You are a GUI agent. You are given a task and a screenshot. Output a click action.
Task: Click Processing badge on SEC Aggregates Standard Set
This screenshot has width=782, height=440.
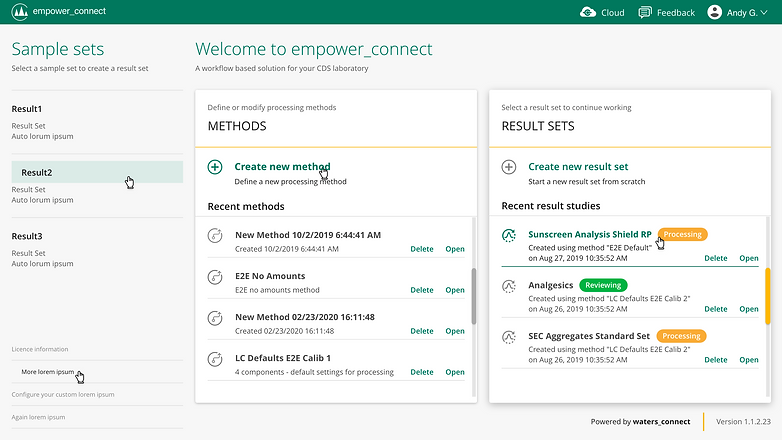click(681, 336)
